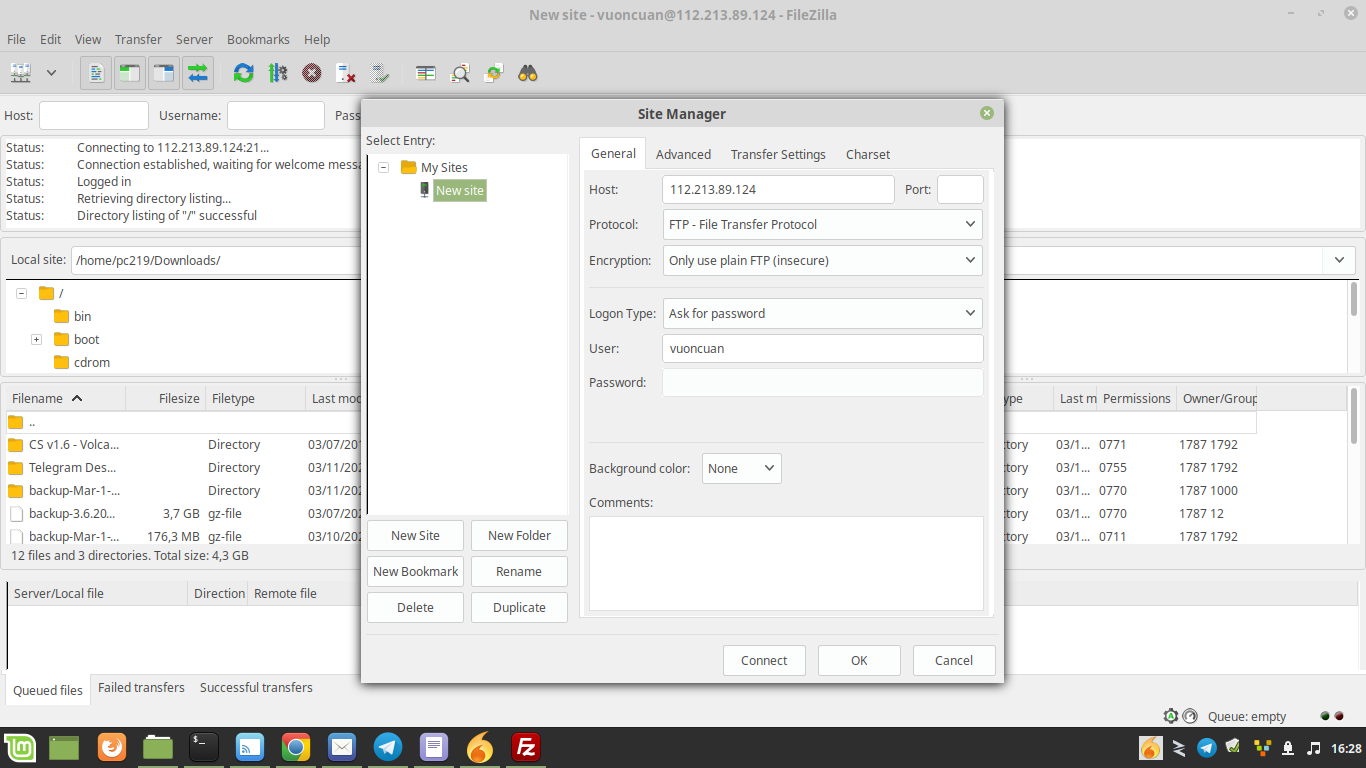This screenshot has height=768, width=1366.
Task: Toggle remote directory tree display icon
Action: 163,73
